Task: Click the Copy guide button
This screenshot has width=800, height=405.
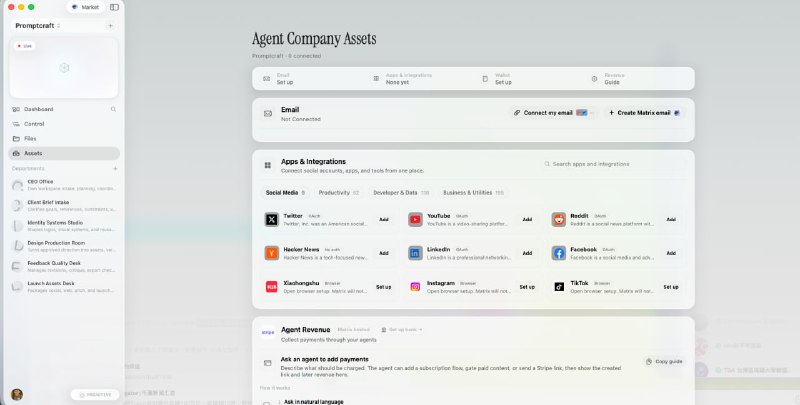Action: click(x=664, y=361)
